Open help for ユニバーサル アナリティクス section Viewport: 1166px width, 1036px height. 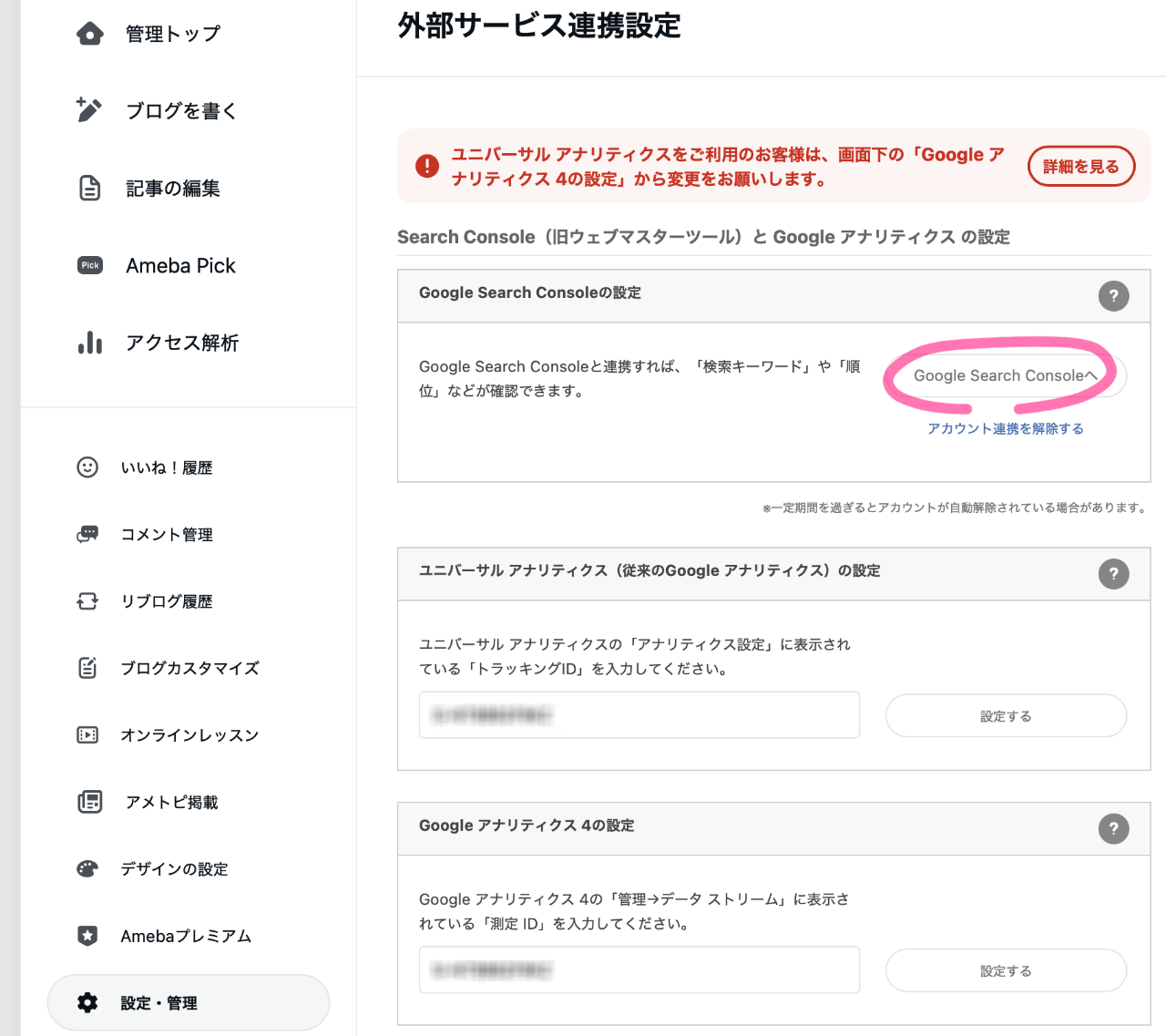tap(1113, 574)
